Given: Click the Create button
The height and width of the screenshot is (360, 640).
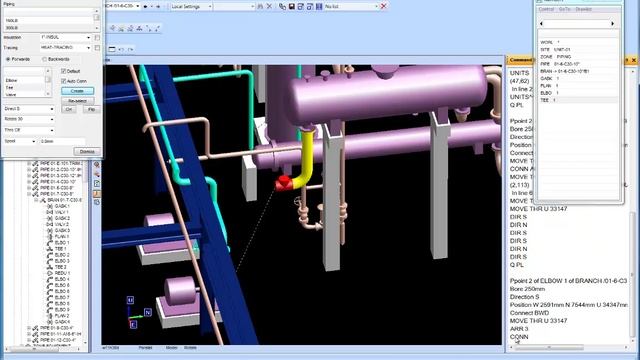Looking at the screenshot, I should pyautogui.click(x=77, y=91).
